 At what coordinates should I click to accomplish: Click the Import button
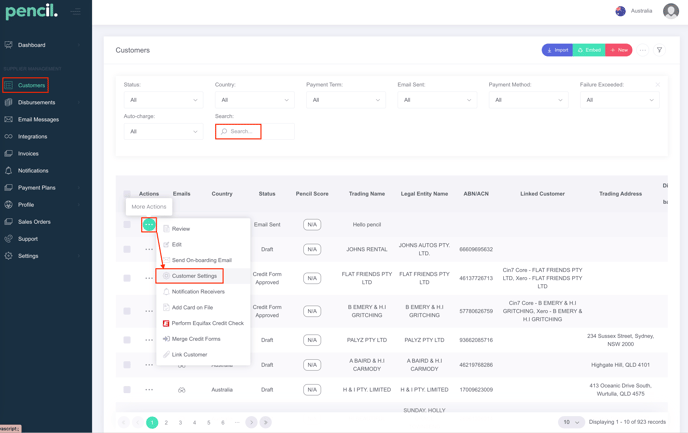(557, 50)
